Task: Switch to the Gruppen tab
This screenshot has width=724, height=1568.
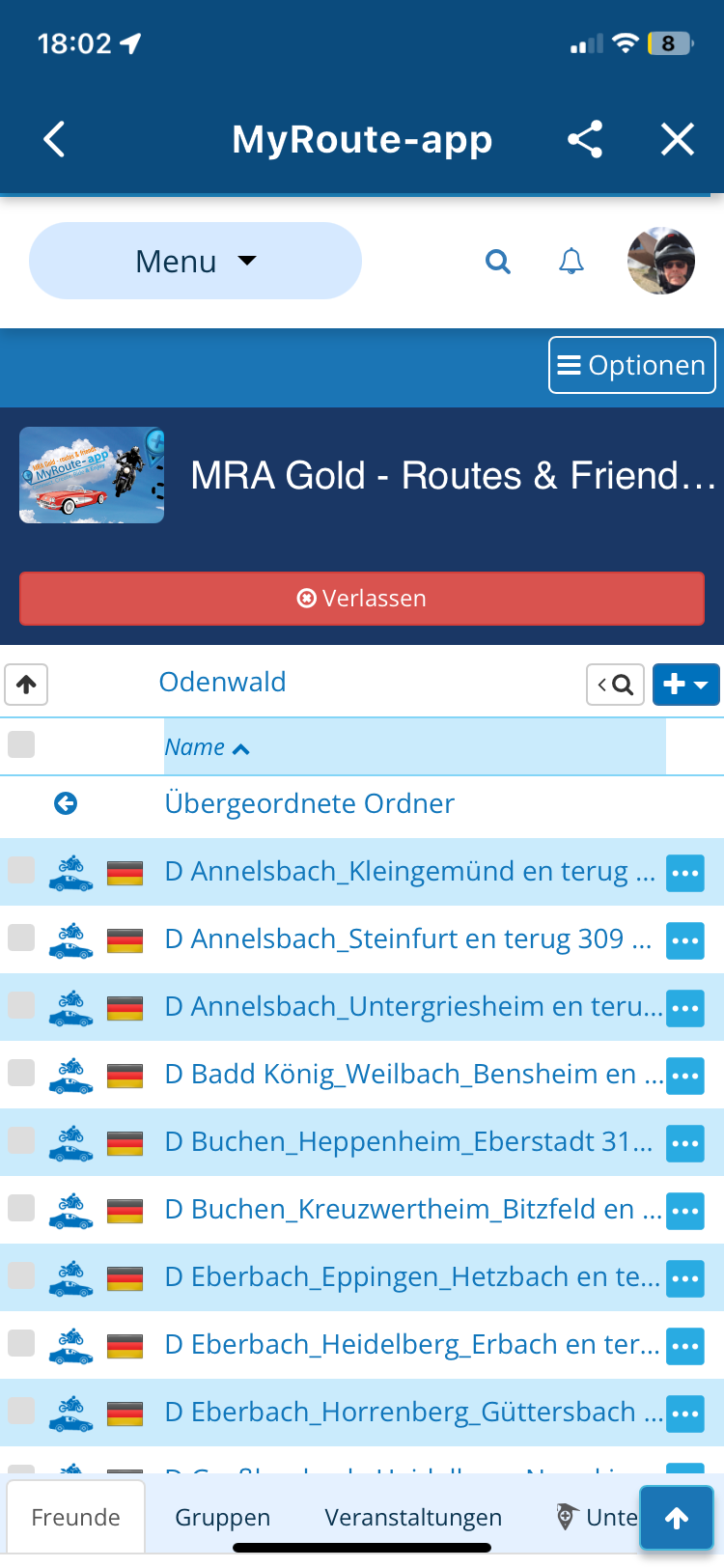Action: click(x=223, y=1518)
